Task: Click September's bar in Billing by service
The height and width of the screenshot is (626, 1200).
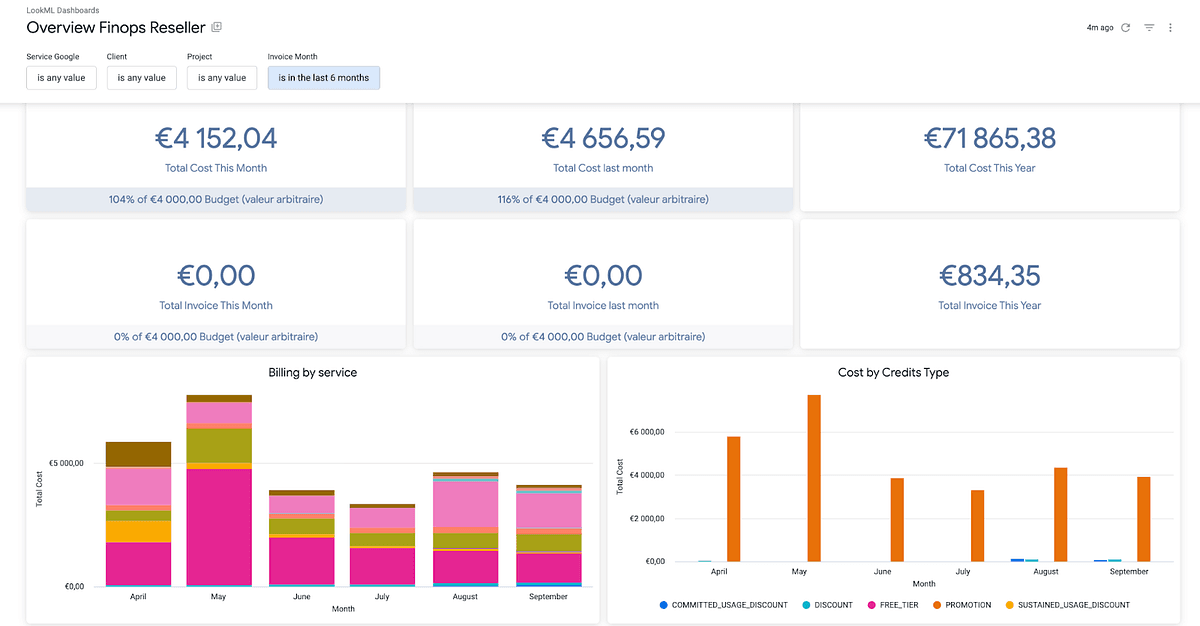Action: pyautogui.click(x=549, y=536)
